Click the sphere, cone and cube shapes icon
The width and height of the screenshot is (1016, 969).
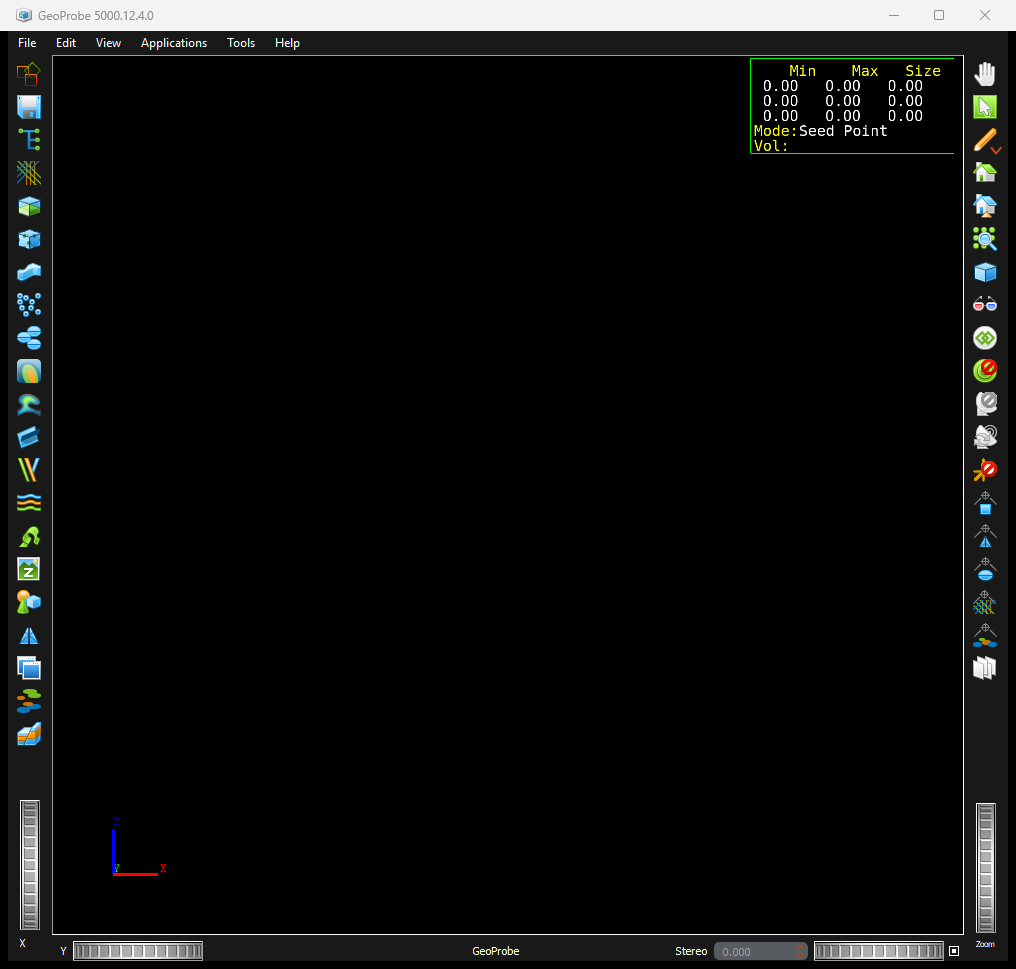pyautogui.click(x=29, y=602)
